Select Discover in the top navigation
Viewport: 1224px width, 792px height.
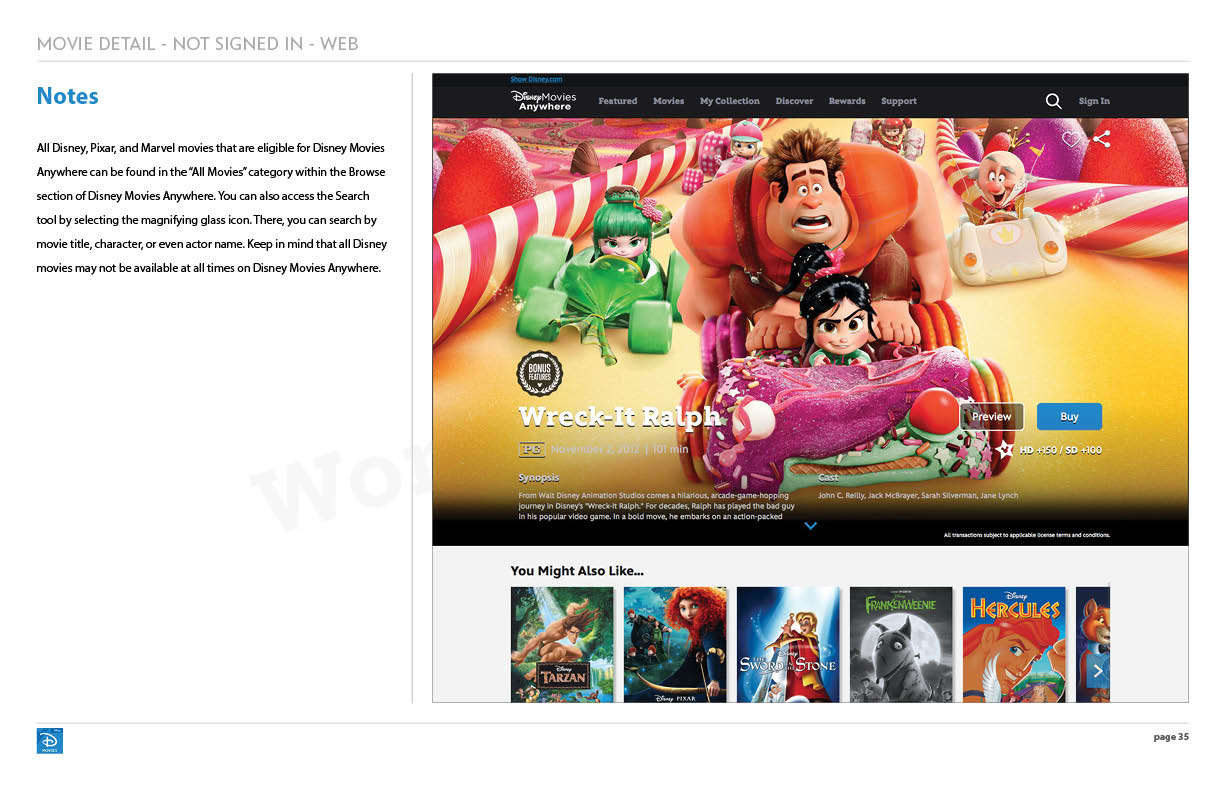794,101
